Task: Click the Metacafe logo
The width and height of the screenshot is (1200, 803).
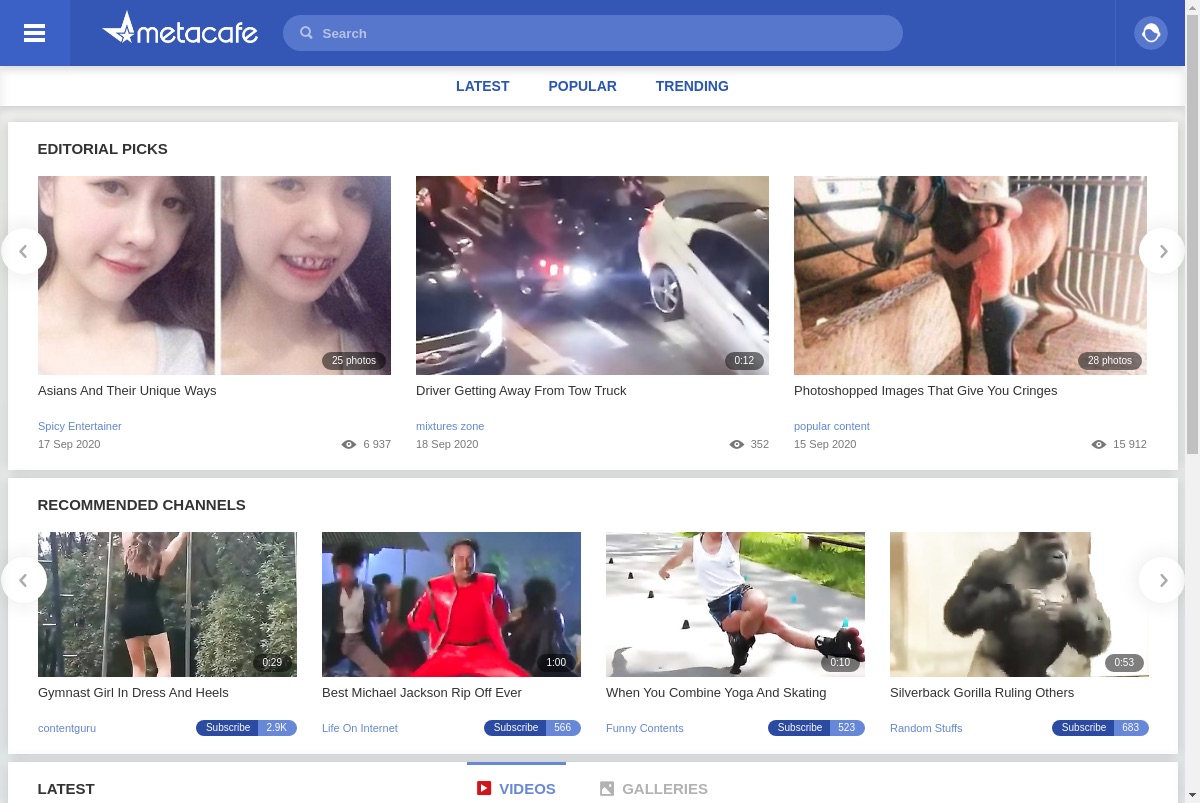Action: pyautogui.click(x=180, y=30)
